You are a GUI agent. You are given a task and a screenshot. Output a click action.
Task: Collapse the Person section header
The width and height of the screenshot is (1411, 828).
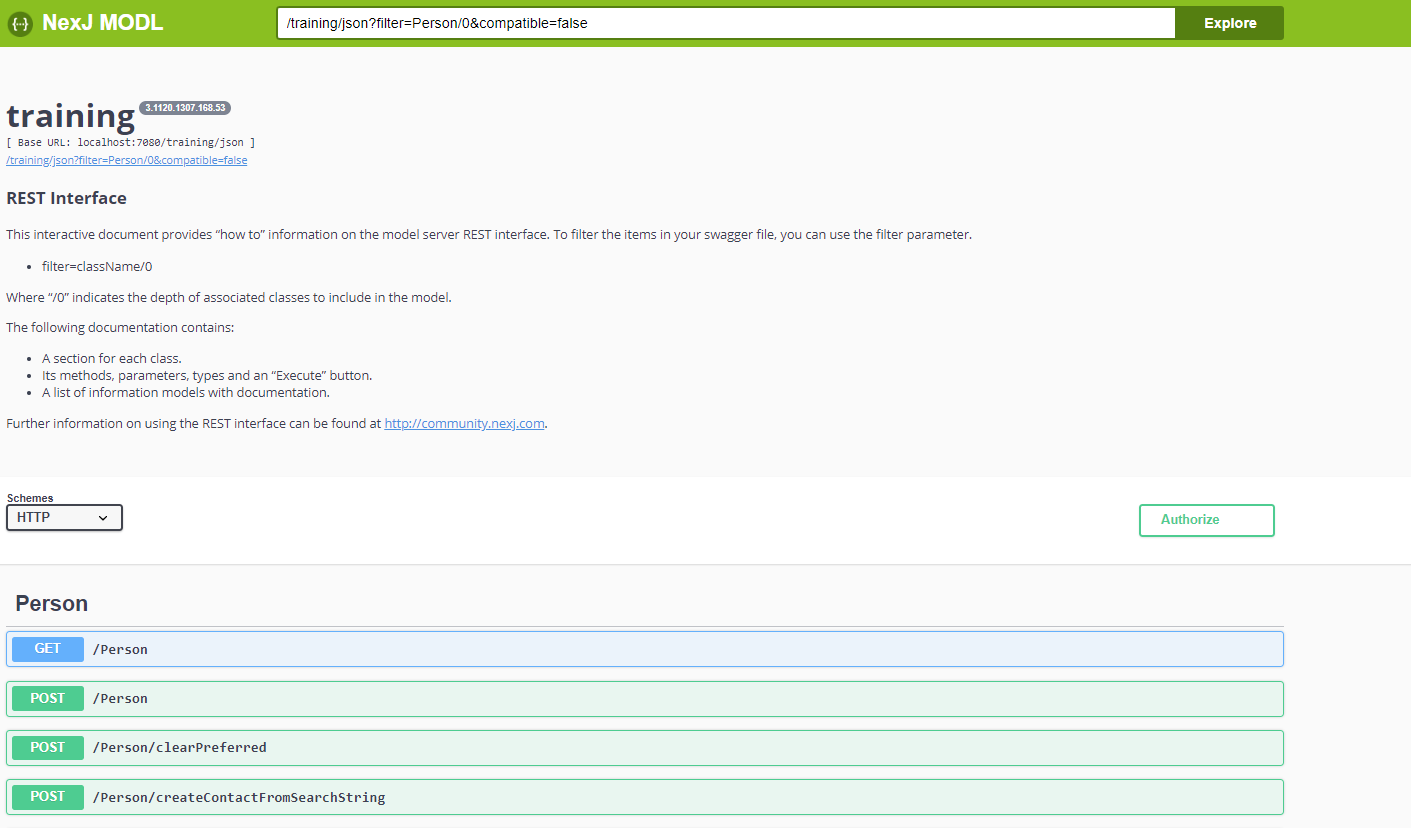(x=52, y=603)
